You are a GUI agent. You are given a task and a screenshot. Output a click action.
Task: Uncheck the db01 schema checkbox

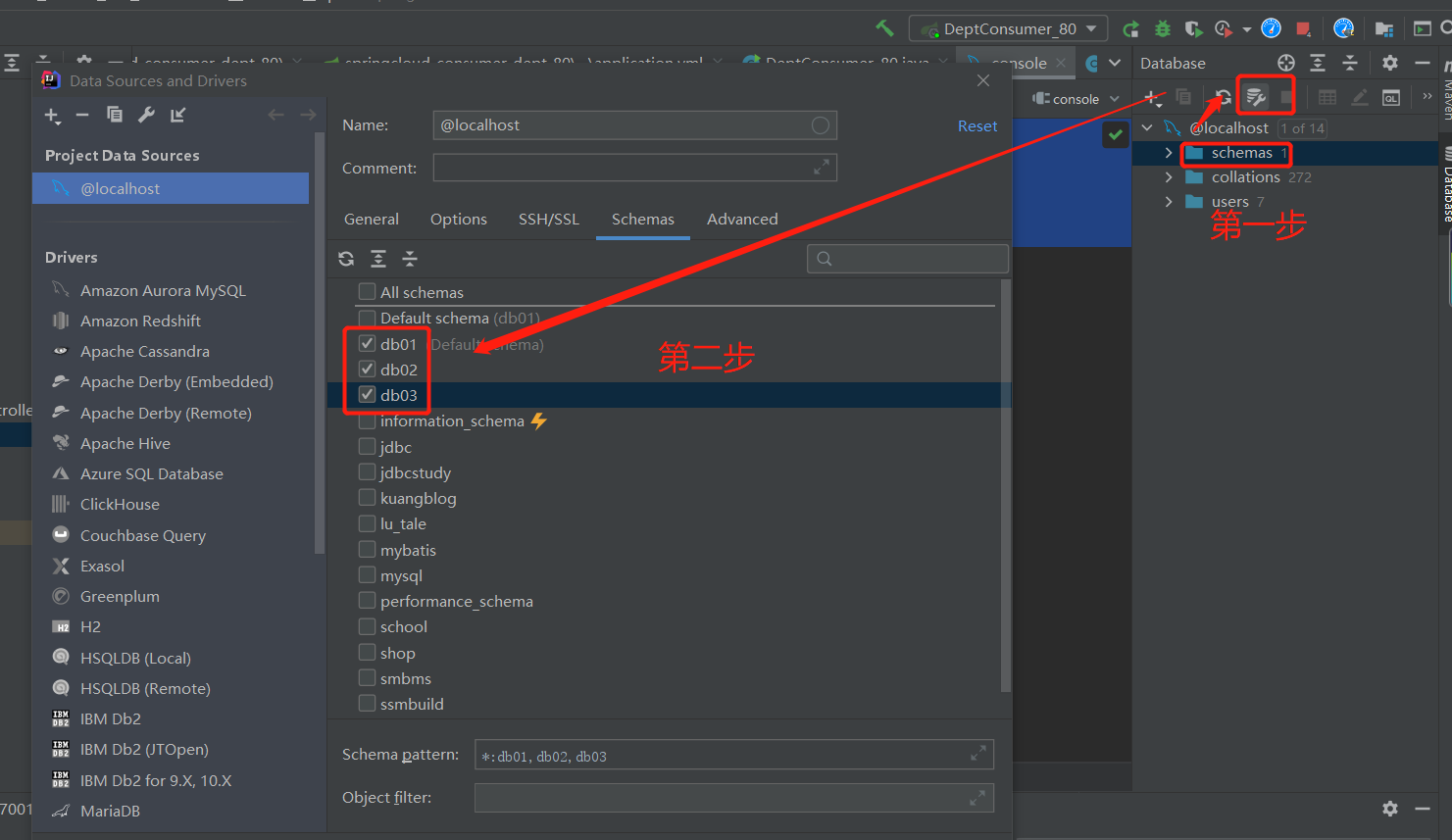pyautogui.click(x=368, y=343)
